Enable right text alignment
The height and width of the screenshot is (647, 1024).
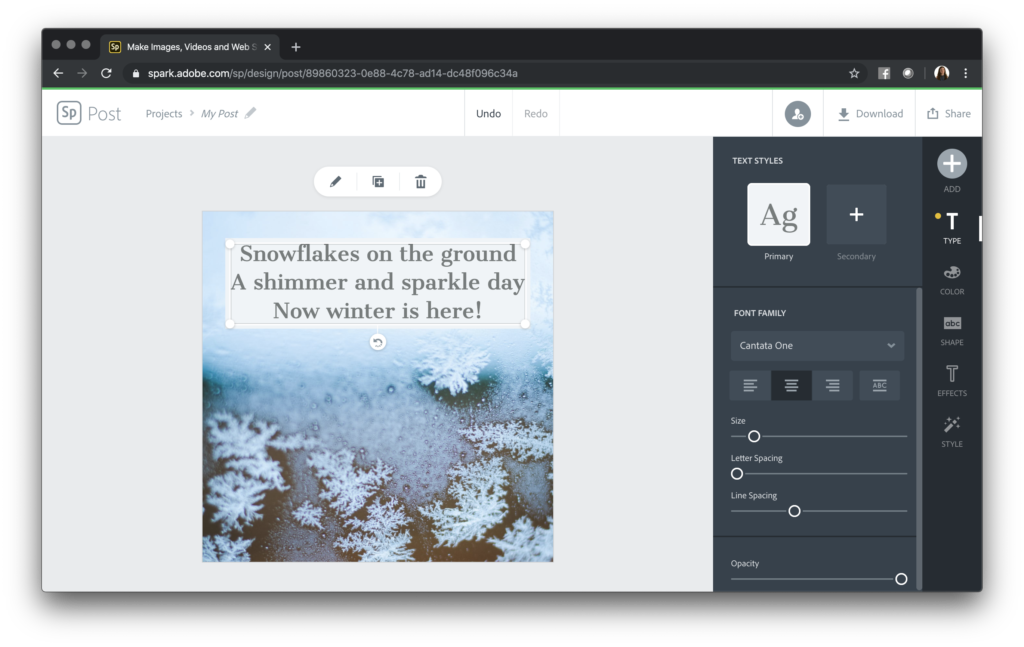(x=832, y=385)
